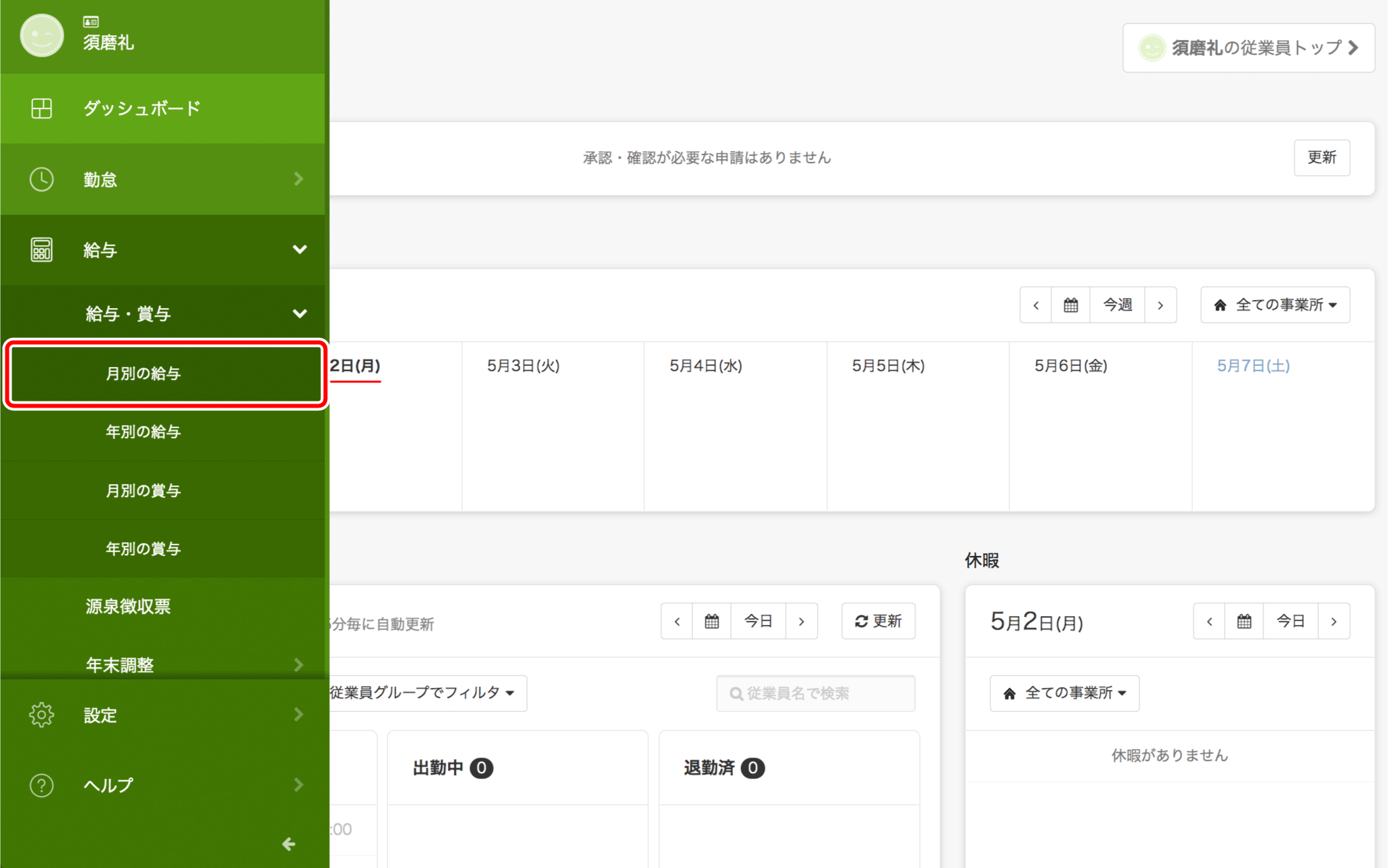The width and height of the screenshot is (1388, 868).
Task: Click the employee name search field
Action: (816, 693)
